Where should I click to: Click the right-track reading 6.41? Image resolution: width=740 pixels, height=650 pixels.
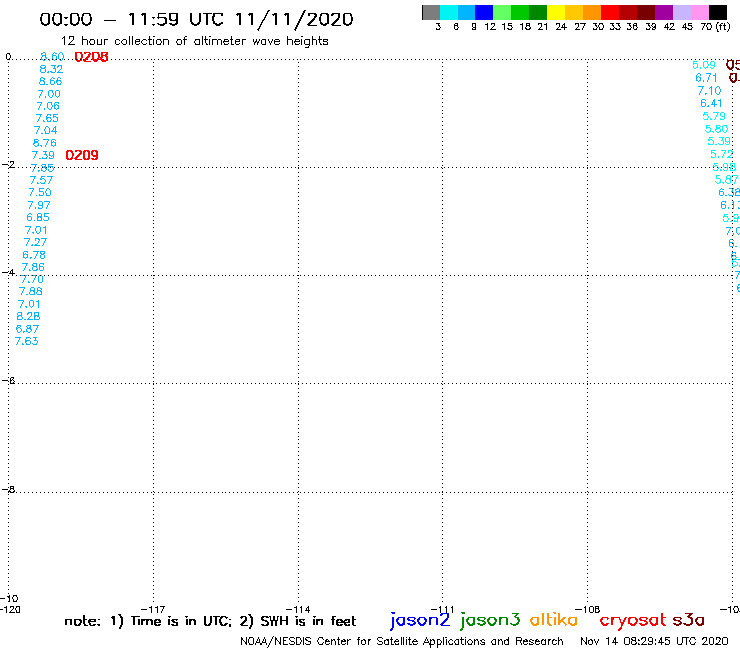pyautogui.click(x=711, y=103)
